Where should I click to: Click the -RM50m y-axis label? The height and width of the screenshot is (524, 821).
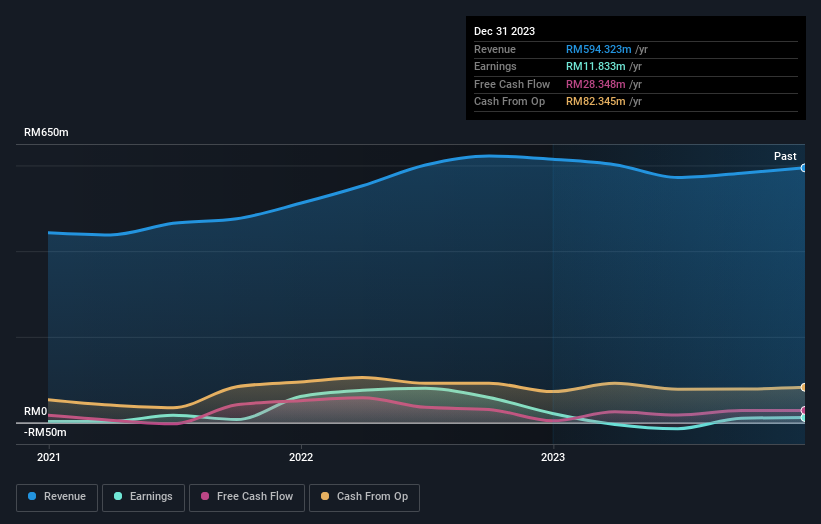(x=45, y=432)
